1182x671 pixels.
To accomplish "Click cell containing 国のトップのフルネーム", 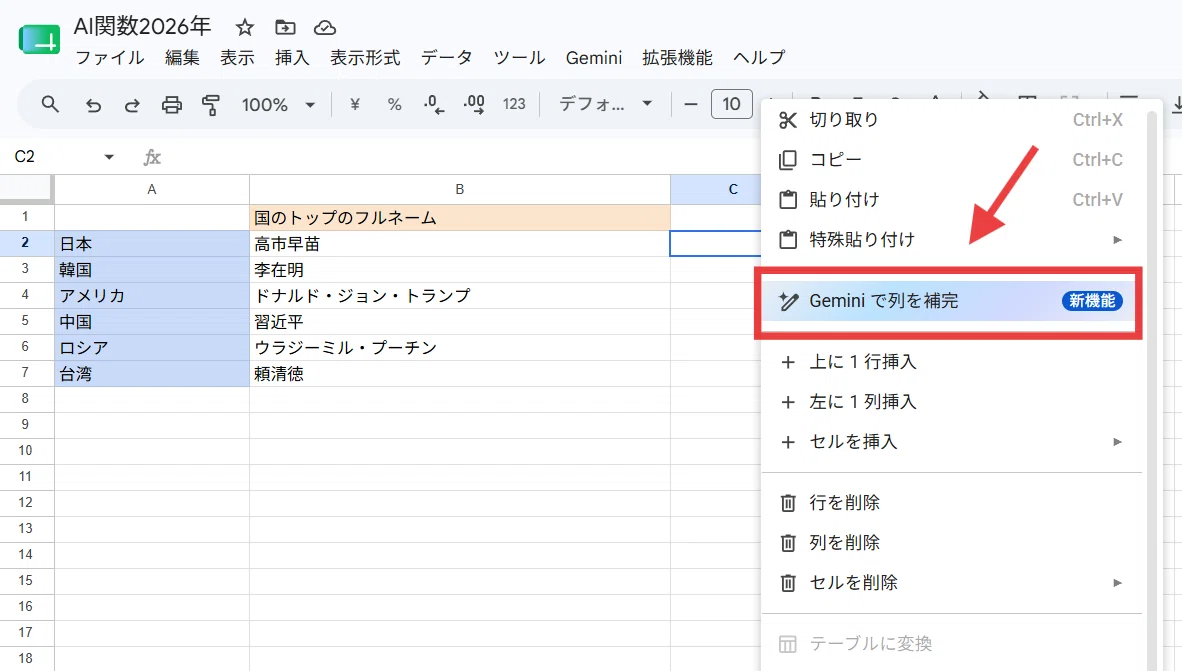I will [460, 218].
